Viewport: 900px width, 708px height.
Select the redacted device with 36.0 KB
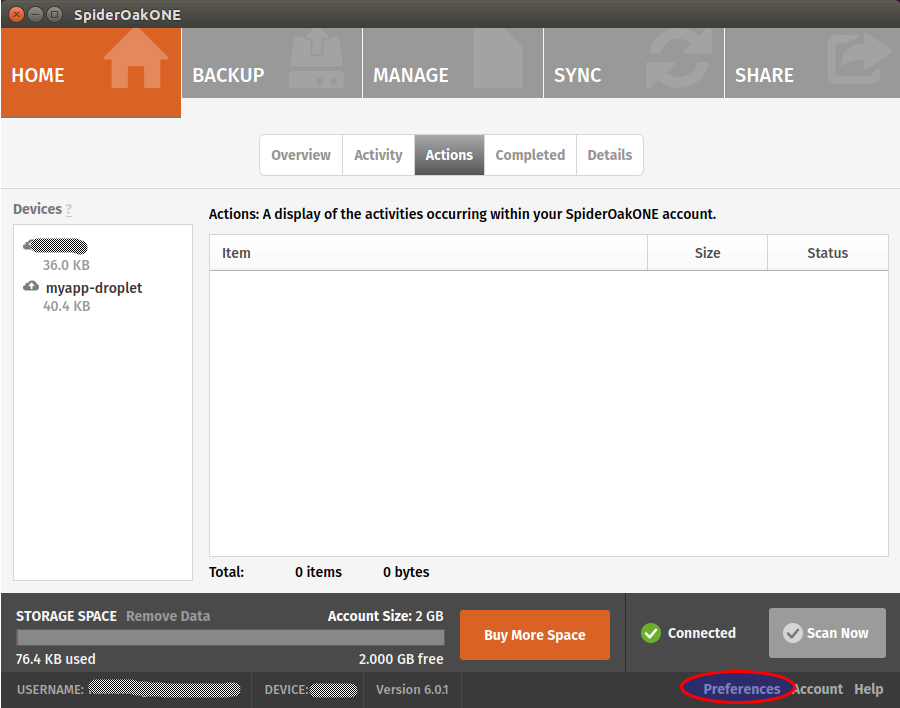click(55, 246)
